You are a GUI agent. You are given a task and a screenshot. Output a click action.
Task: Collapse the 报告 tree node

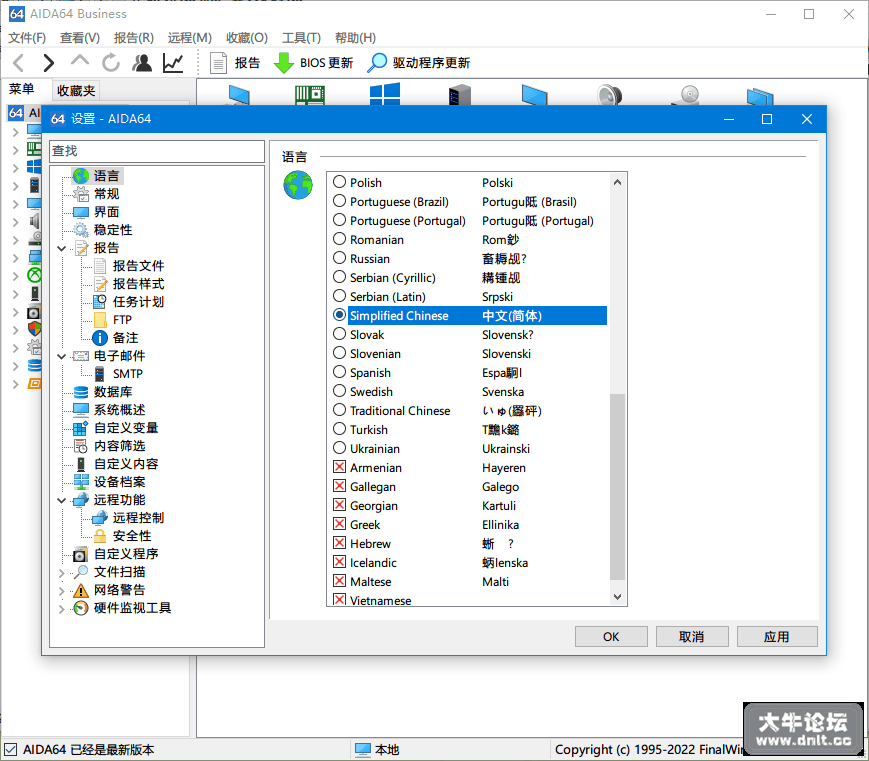[x=62, y=248]
